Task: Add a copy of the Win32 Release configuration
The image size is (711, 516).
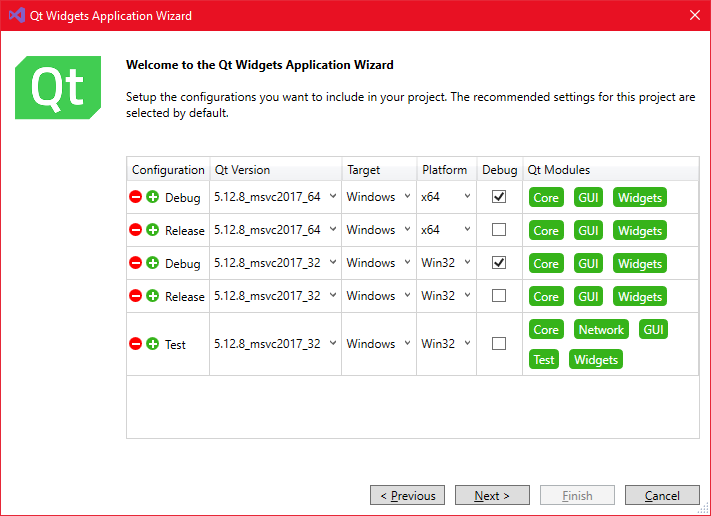Action: (153, 296)
